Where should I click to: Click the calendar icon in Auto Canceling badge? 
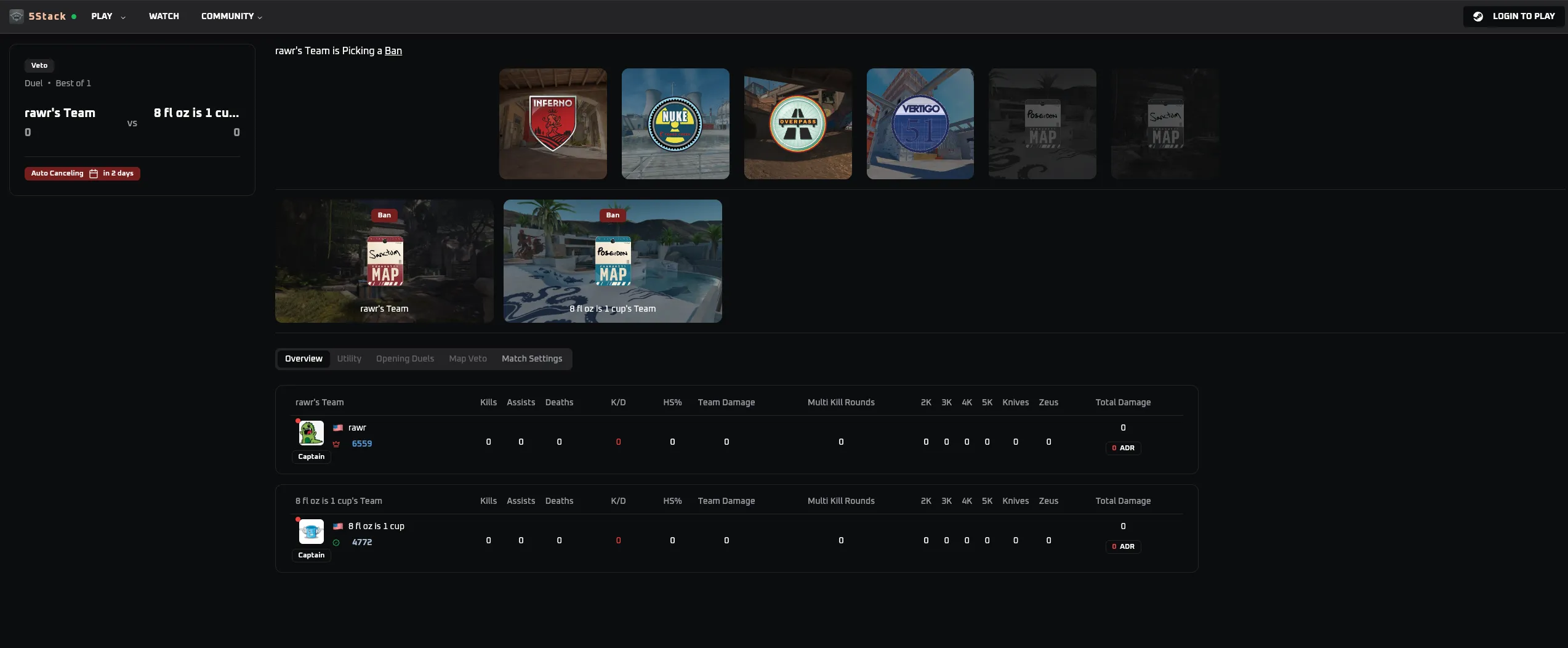94,174
